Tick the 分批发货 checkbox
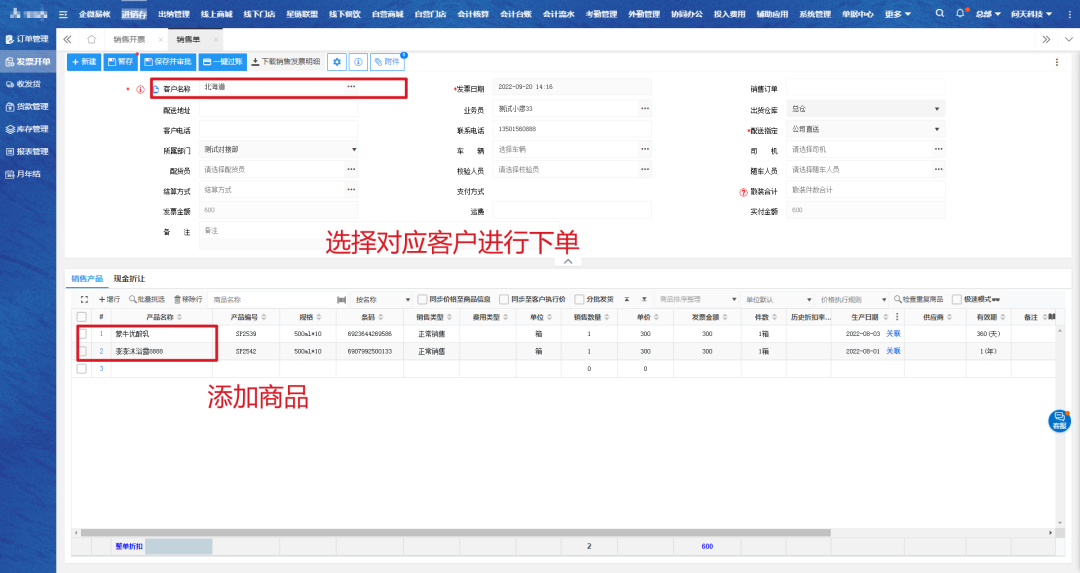This screenshot has width=1080, height=573. (x=579, y=299)
